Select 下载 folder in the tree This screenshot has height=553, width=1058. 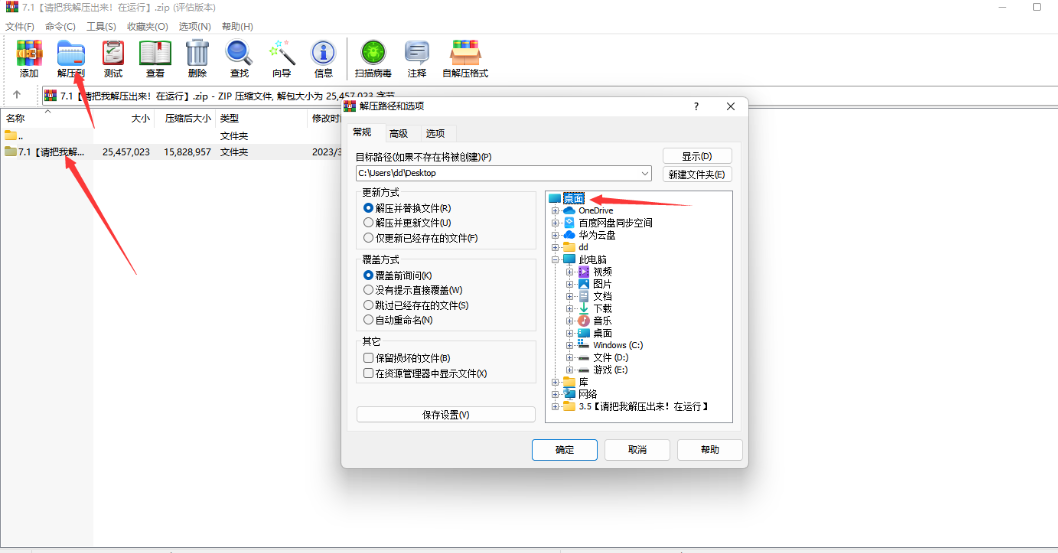coord(603,308)
